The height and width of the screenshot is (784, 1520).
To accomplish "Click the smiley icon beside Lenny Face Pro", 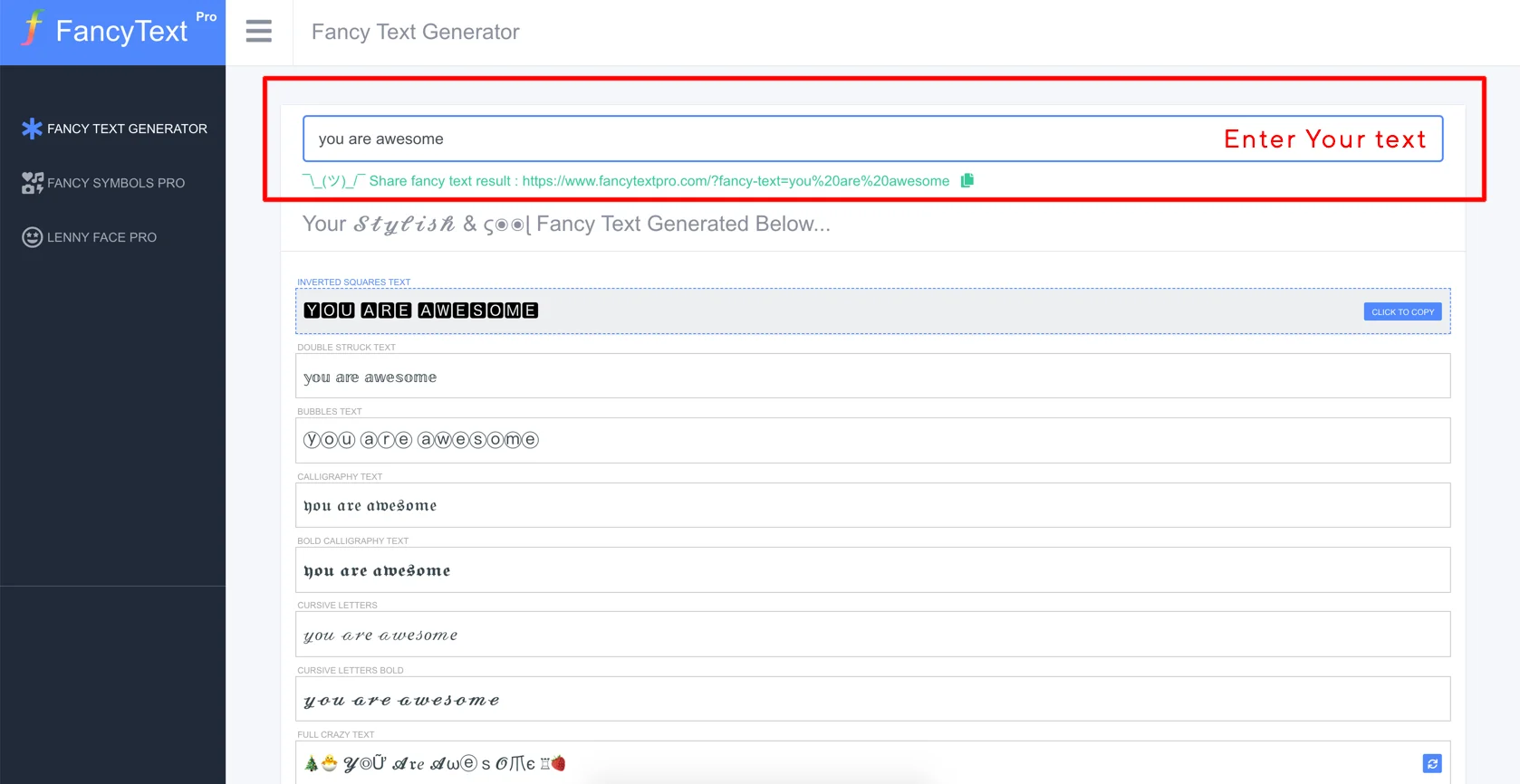I will pyautogui.click(x=33, y=237).
